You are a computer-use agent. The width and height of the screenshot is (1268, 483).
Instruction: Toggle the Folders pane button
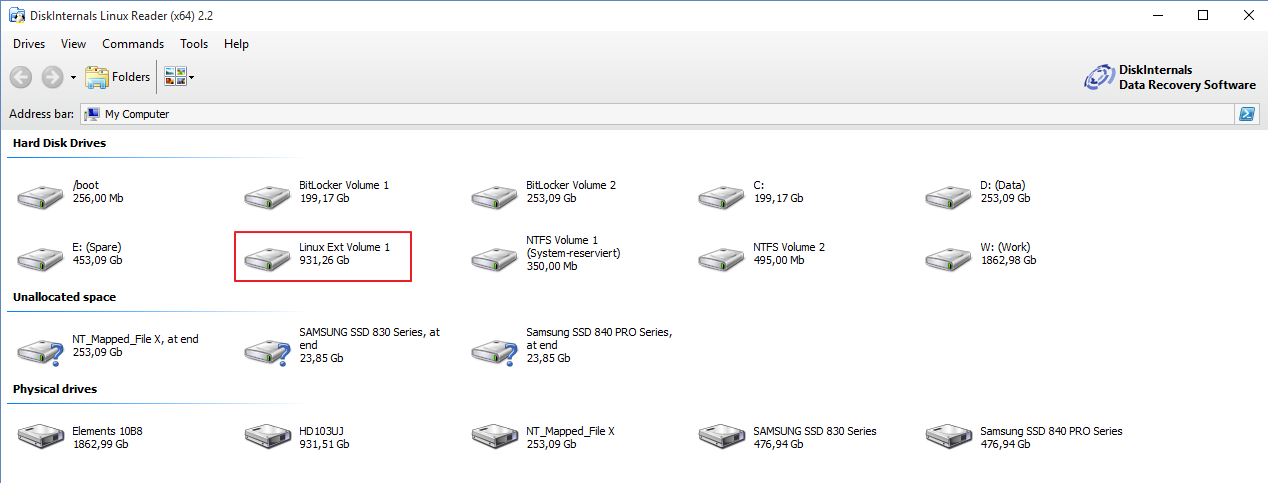pos(118,77)
